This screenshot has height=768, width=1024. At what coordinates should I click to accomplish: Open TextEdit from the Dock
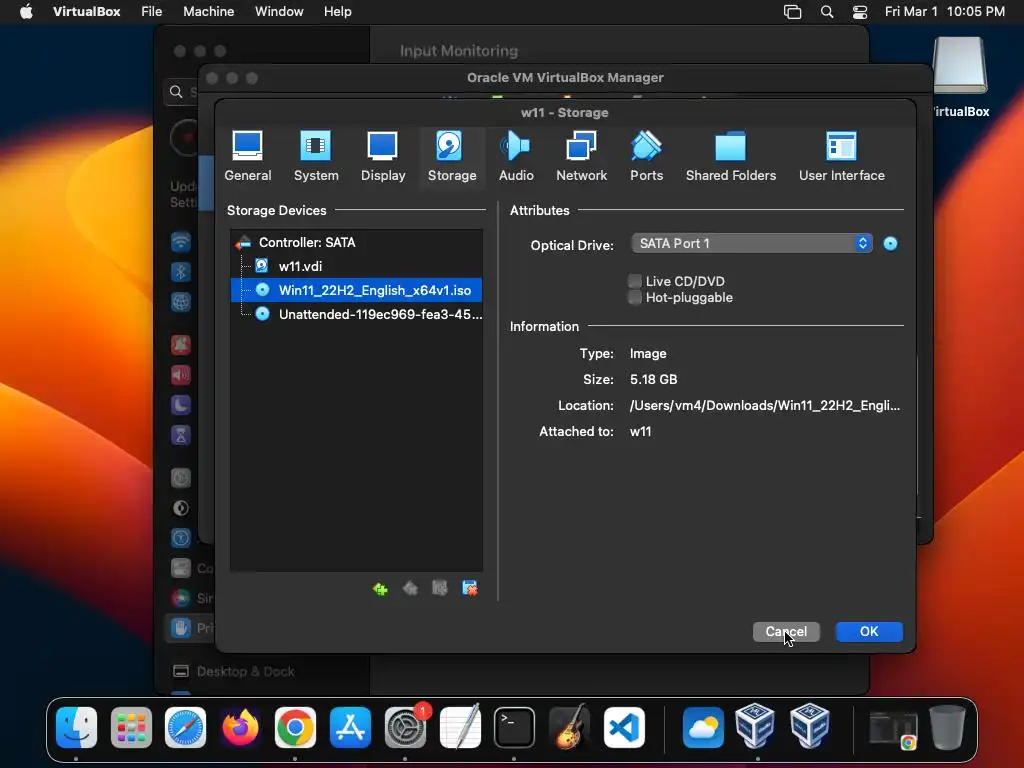460,728
